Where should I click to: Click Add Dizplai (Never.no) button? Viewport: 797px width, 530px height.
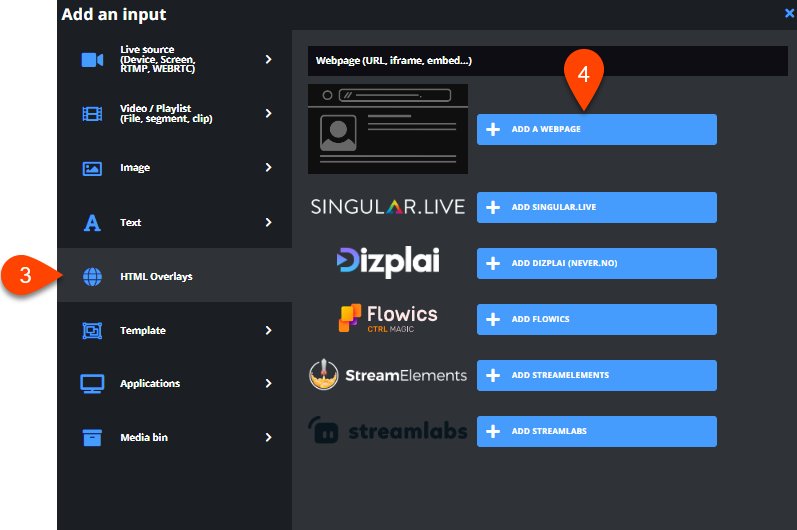597,263
